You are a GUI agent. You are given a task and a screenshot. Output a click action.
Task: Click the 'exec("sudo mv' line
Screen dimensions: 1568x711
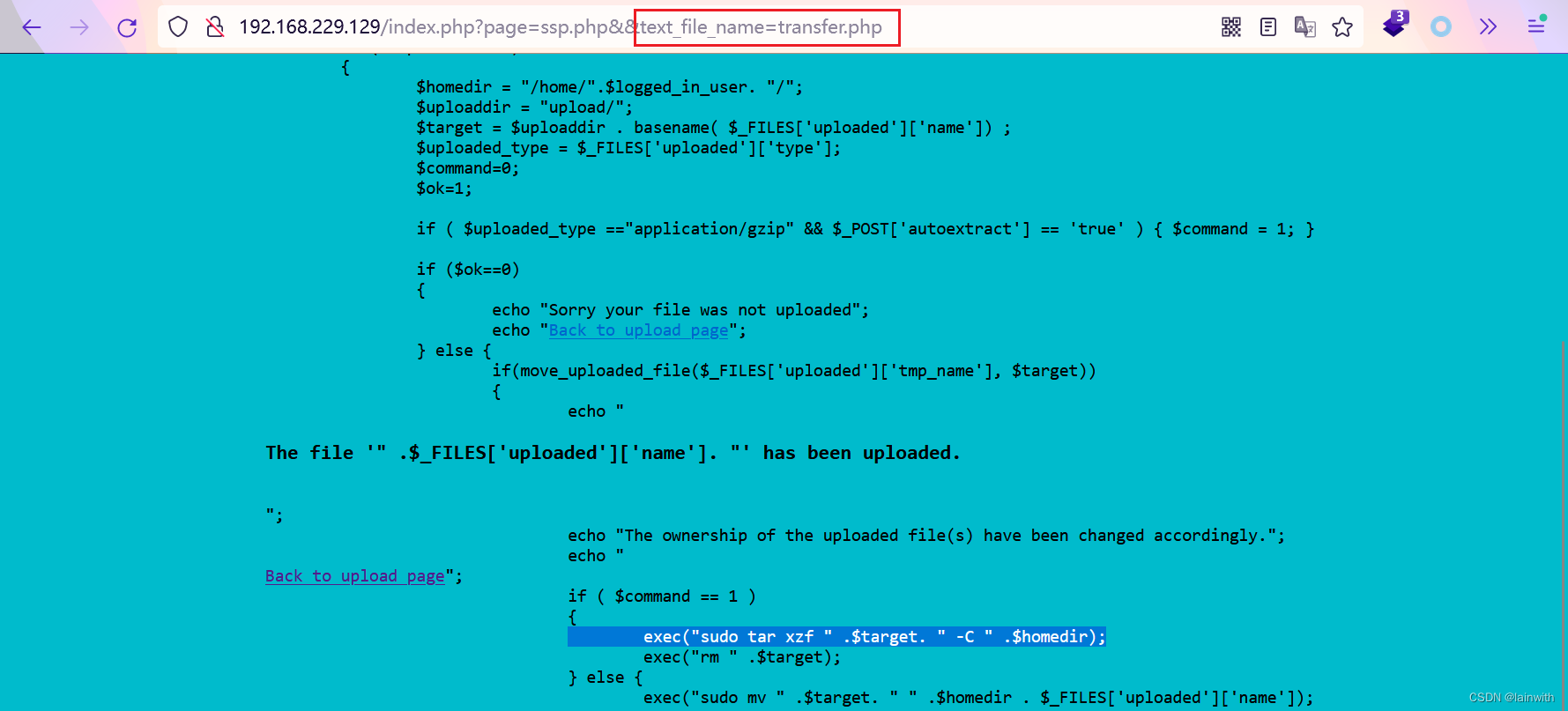coord(978,698)
